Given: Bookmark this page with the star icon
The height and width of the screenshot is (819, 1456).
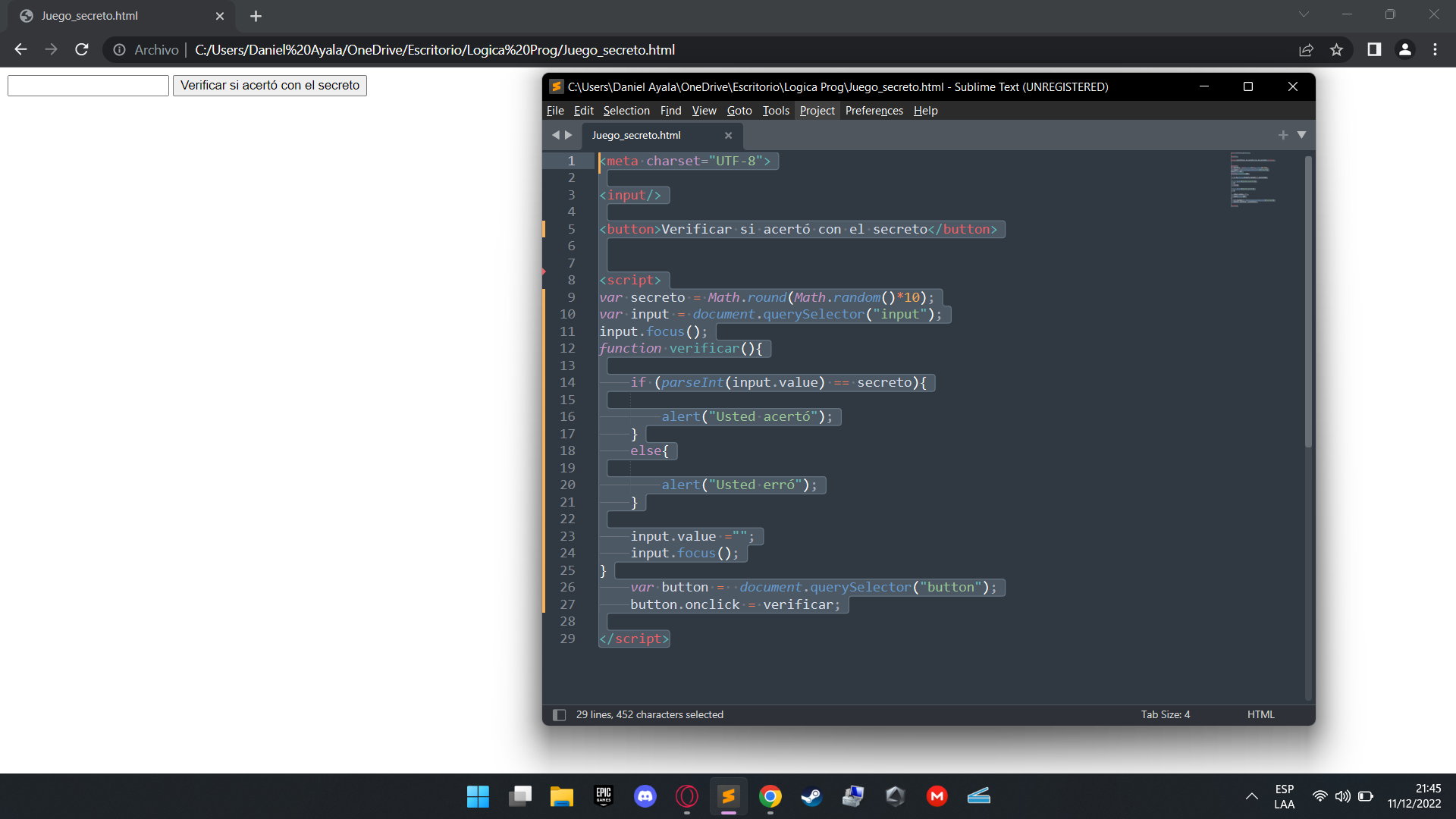Looking at the screenshot, I should [x=1336, y=50].
